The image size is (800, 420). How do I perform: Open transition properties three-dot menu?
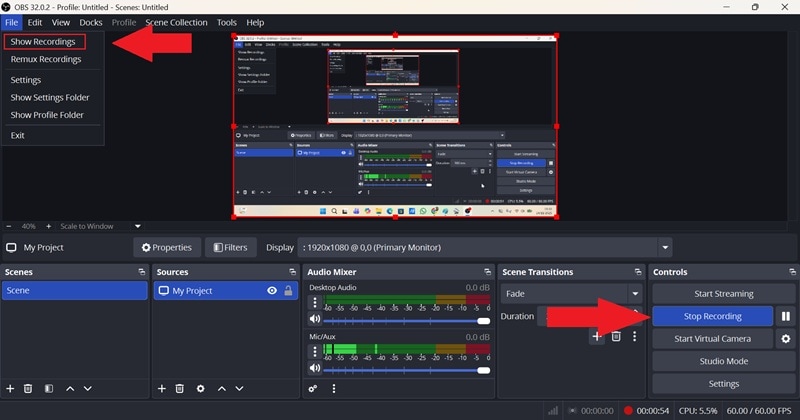(x=634, y=336)
